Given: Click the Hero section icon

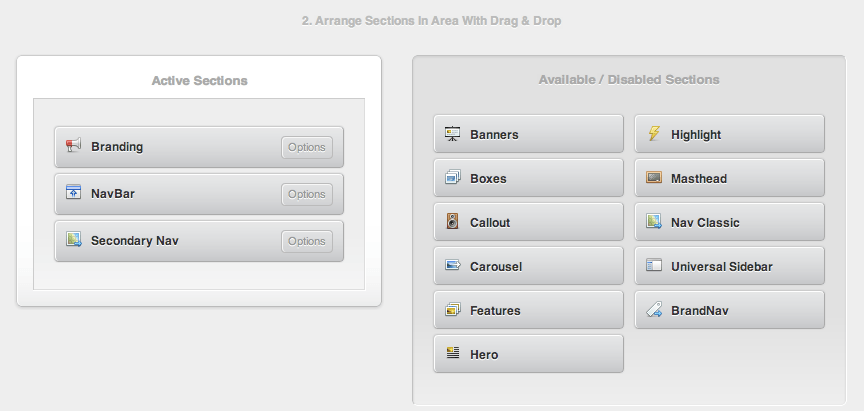Looking at the screenshot, I should (x=452, y=354).
